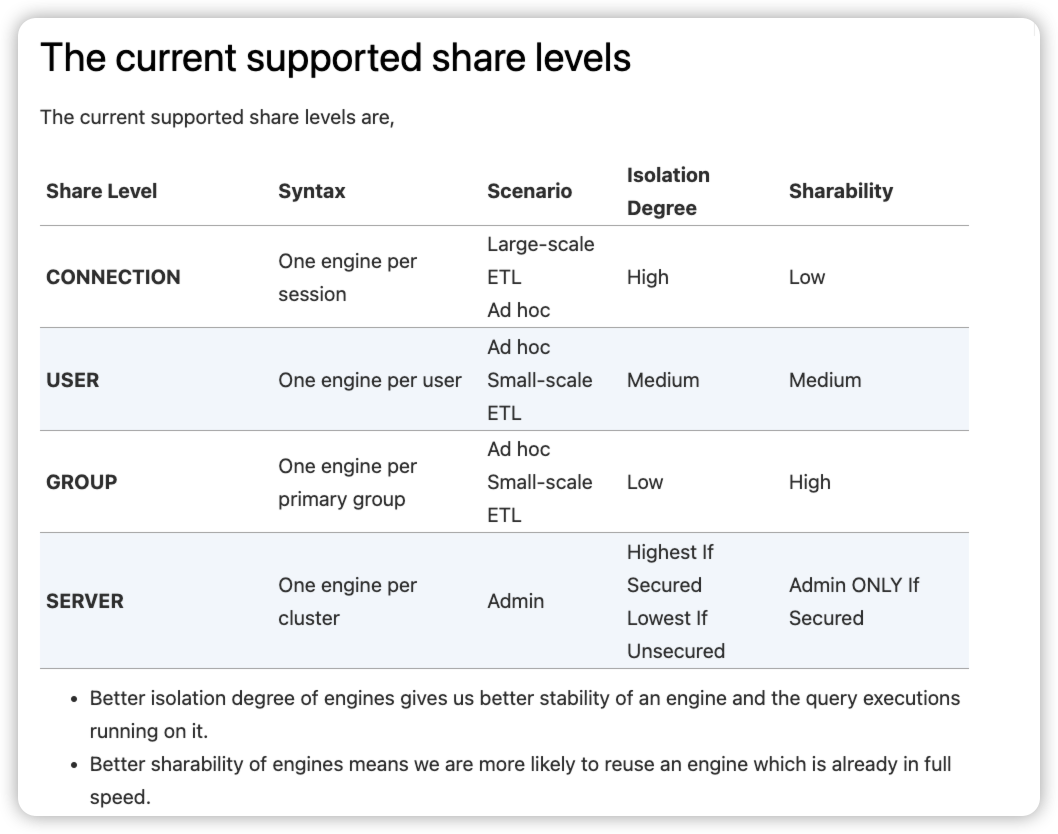Click the "Sharability" column header
1058x834 pixels.
(x=840, y=191)
